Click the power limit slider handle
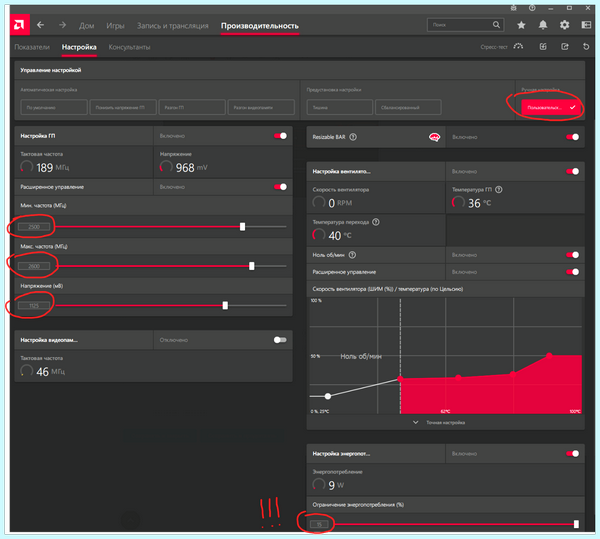The image size is (600, 539). 576,524
